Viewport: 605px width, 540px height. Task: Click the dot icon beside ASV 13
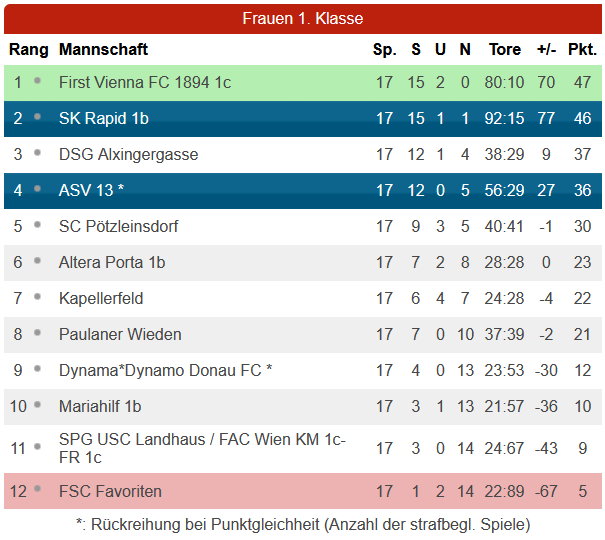tap(37, 189)
